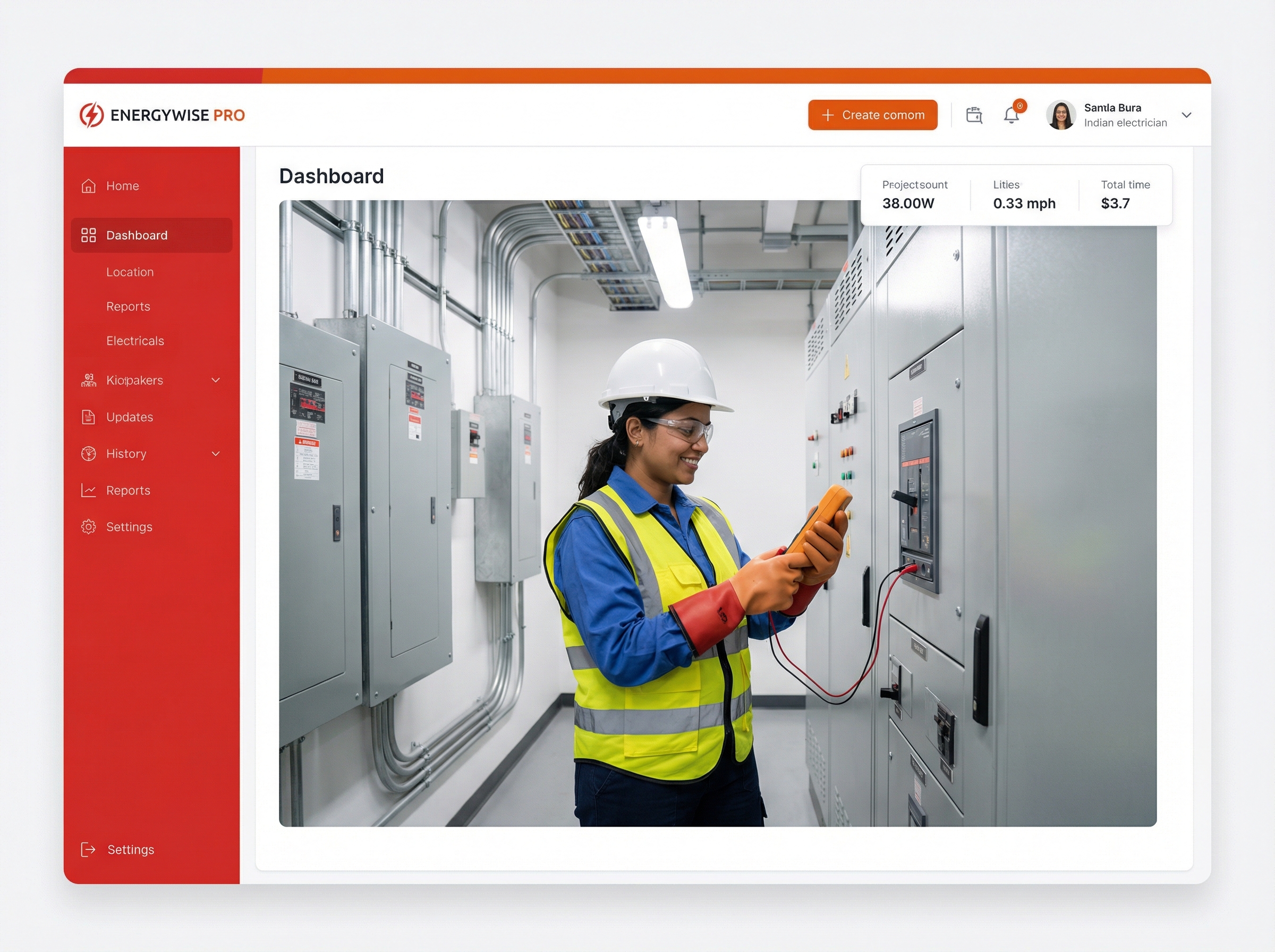1275x952 pixels.
Task: Click the Settings gear icon
Action: pyautogui.click(x=88, y=526)
